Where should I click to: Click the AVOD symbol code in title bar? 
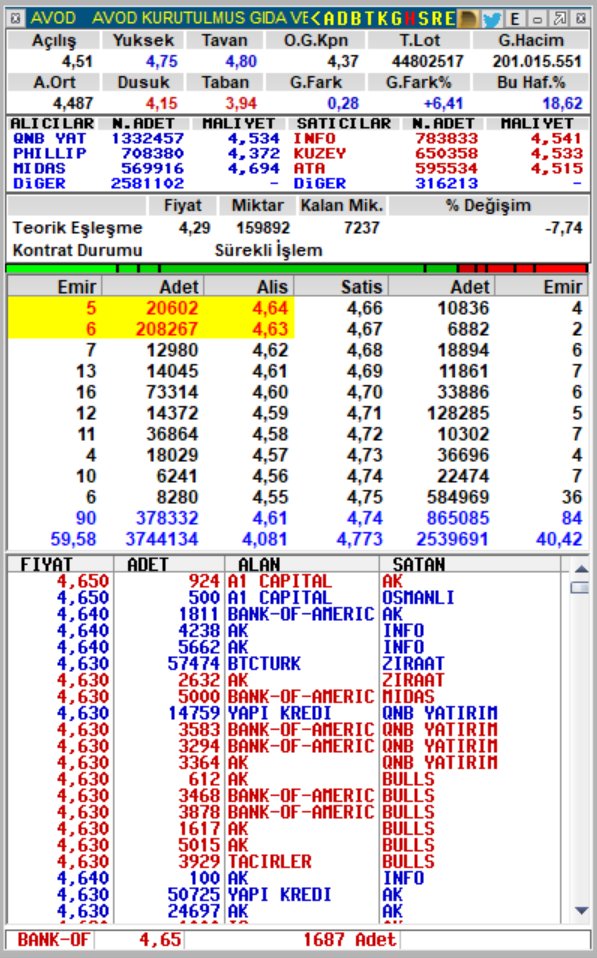(x=53, y=18)
